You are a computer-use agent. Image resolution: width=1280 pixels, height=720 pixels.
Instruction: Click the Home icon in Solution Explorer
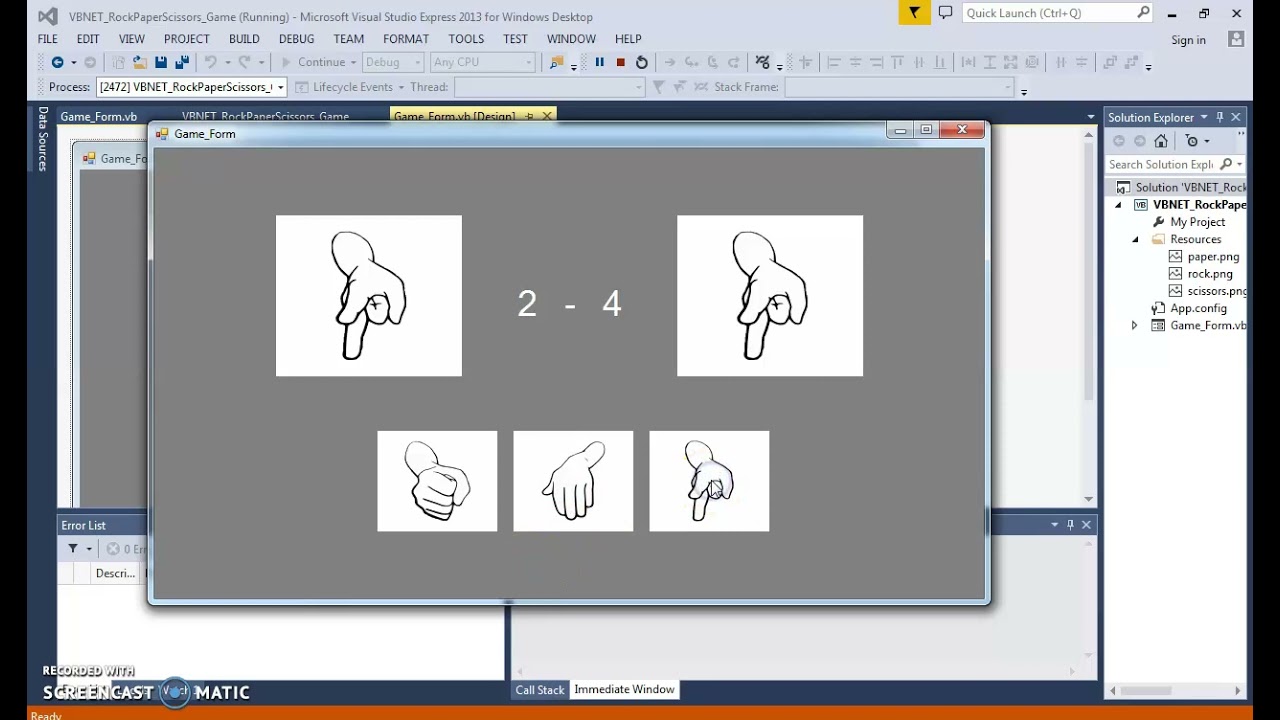pos(1161,141)
